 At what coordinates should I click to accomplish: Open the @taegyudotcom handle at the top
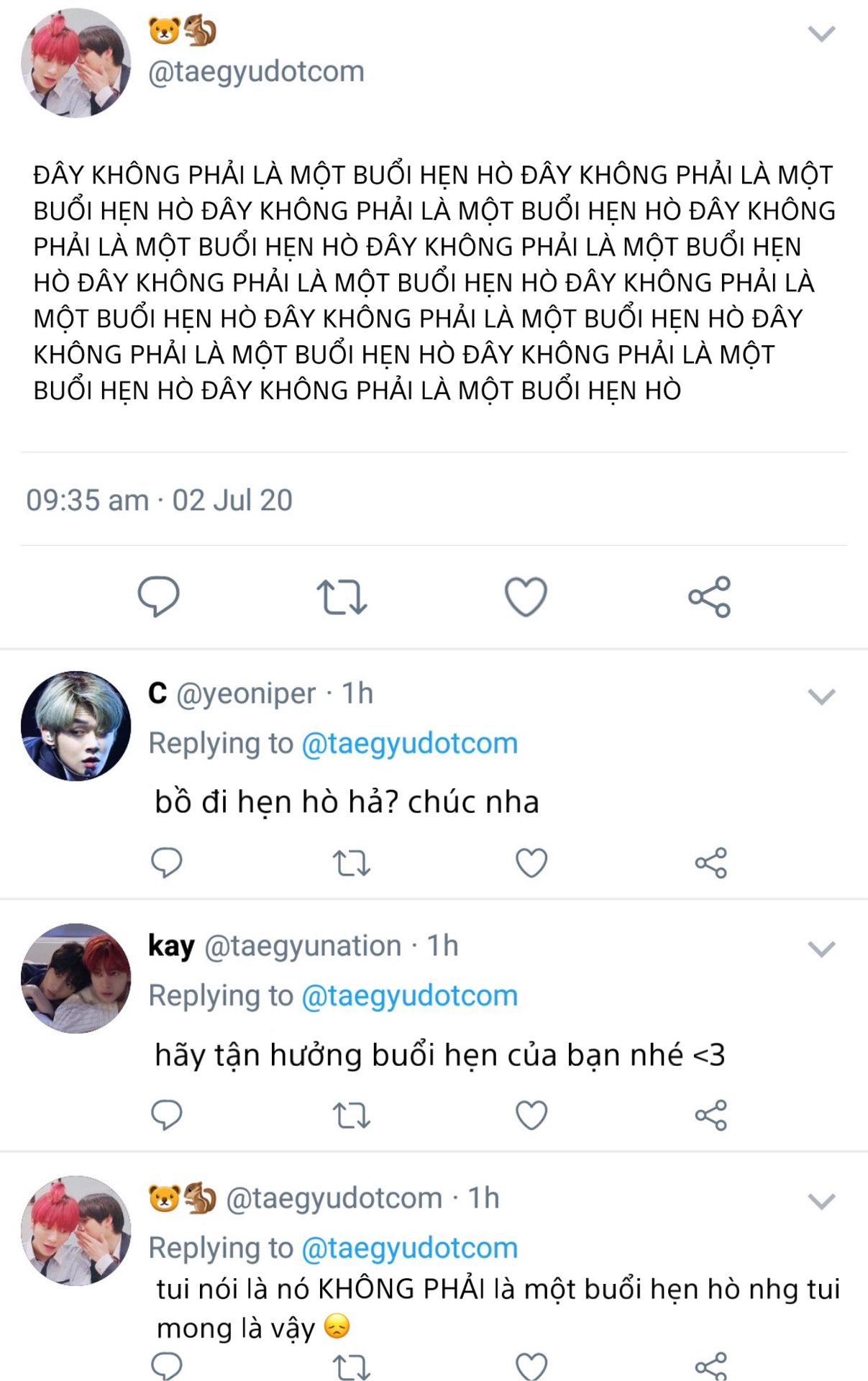(256, 71)
